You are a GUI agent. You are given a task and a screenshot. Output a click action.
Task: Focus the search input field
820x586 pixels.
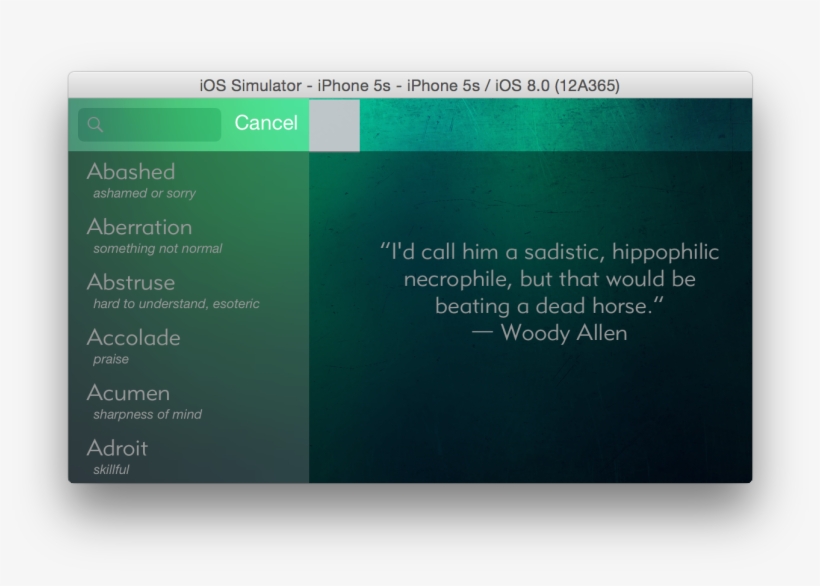click(160, 125)
